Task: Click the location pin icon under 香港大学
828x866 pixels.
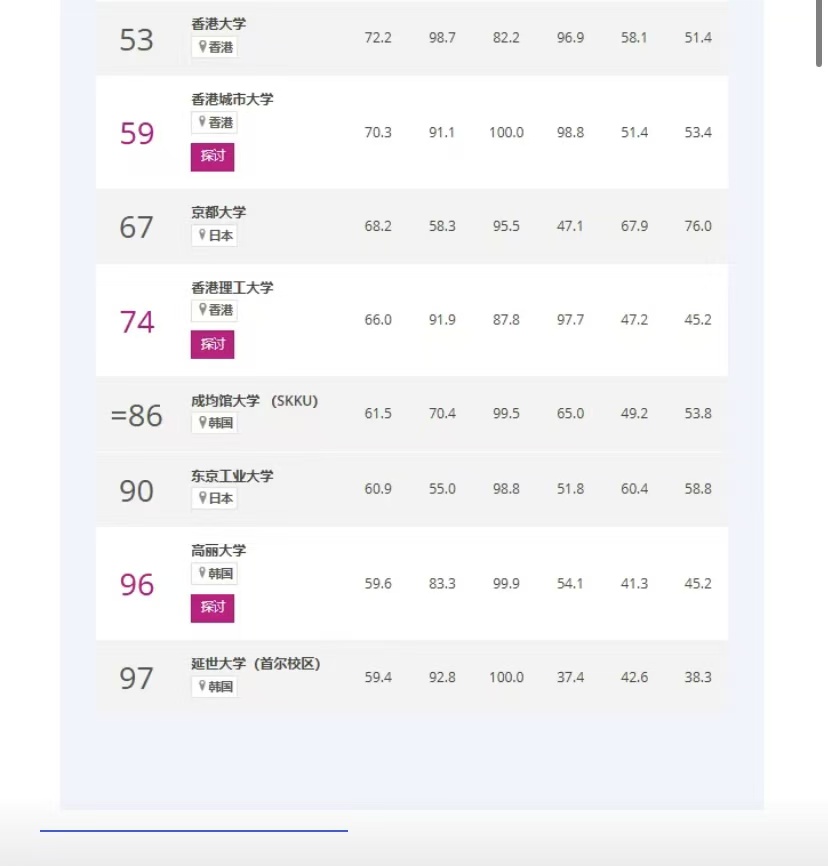Action: pos(203,46)
